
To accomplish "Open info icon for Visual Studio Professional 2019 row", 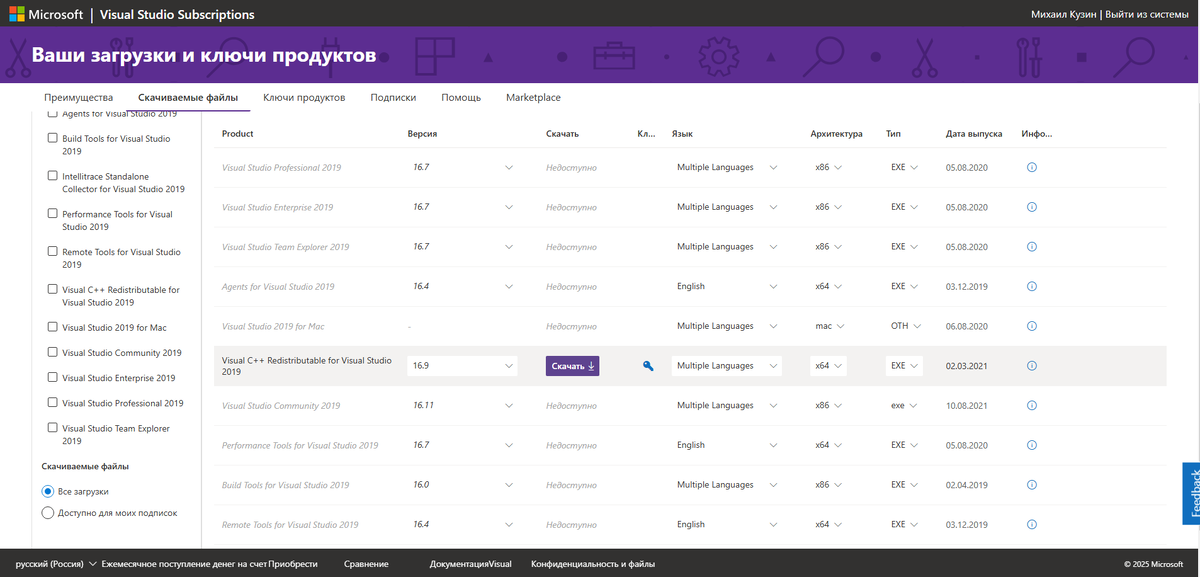I will [x=1032, y=167].
